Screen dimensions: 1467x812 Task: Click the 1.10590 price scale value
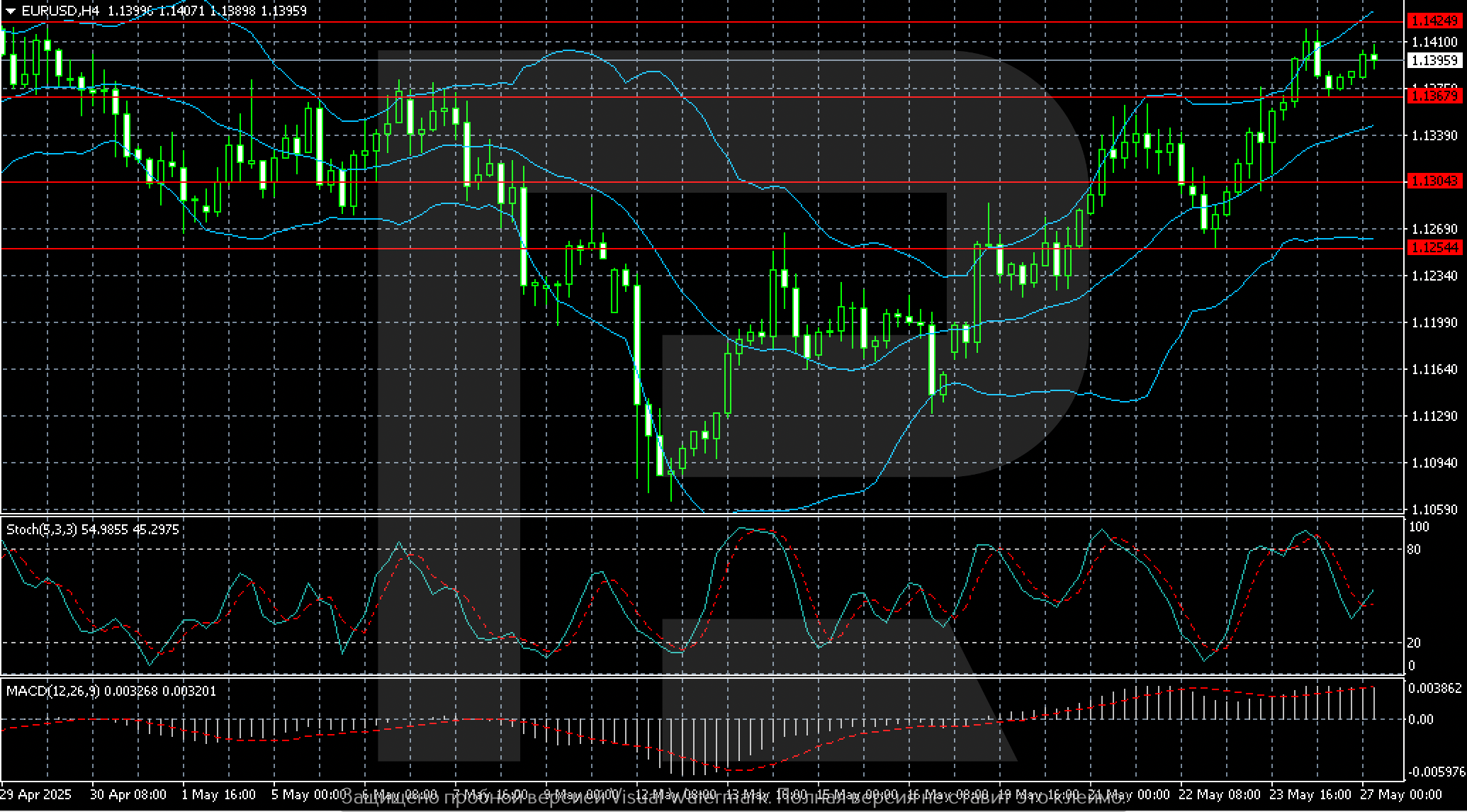pos(1434,509)
